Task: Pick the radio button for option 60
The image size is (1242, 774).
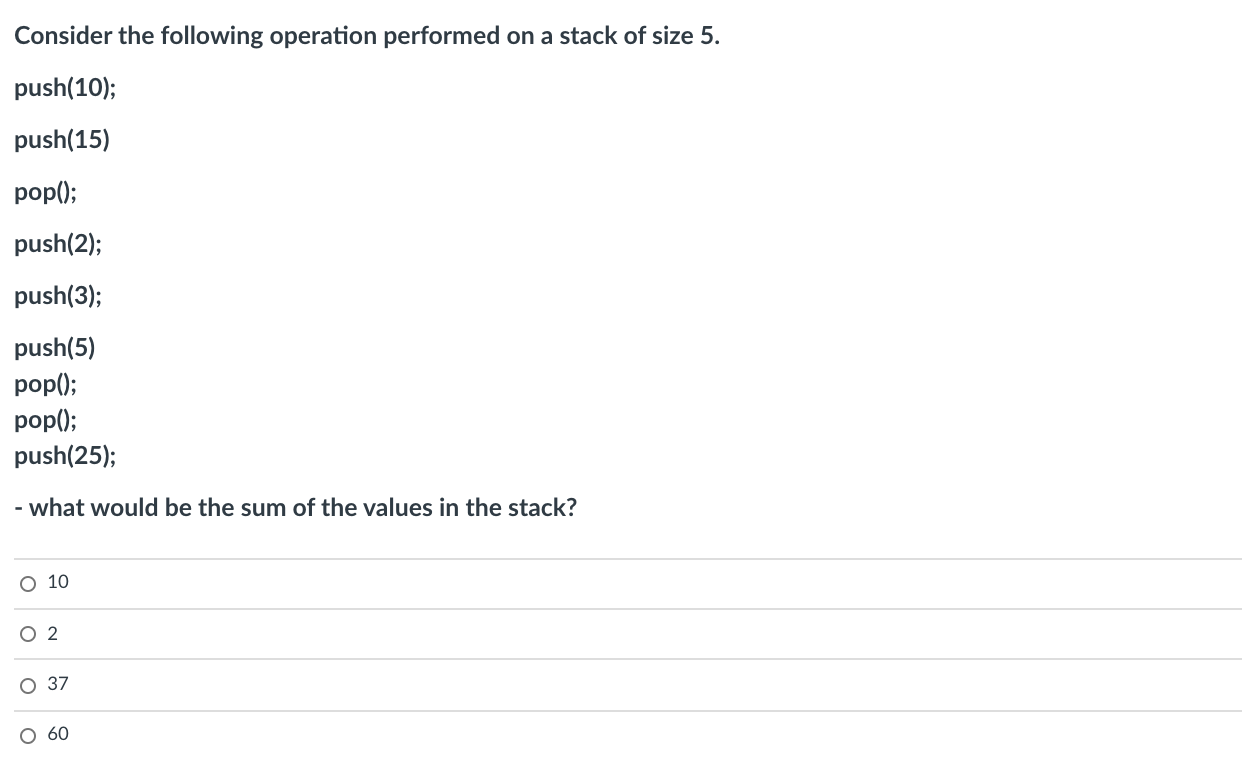Action: point(27,735)
